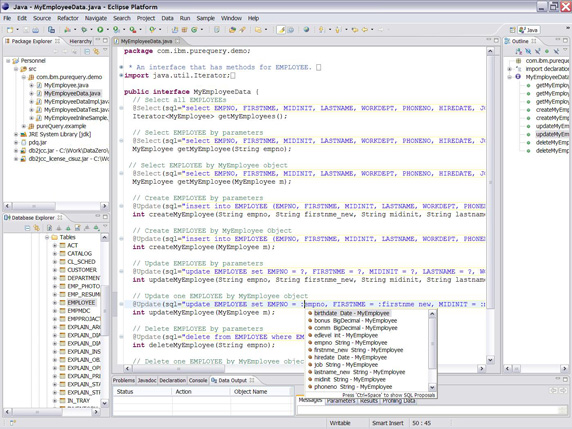Open the Refactor menu
The width and height of the screenshot is (572, 429).
click(x=67, y=18)
